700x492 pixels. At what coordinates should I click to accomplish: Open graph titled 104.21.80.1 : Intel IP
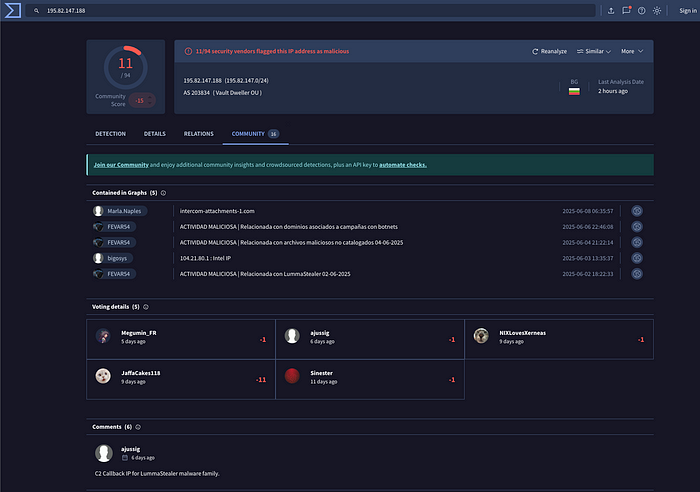[x=205, y=258]
